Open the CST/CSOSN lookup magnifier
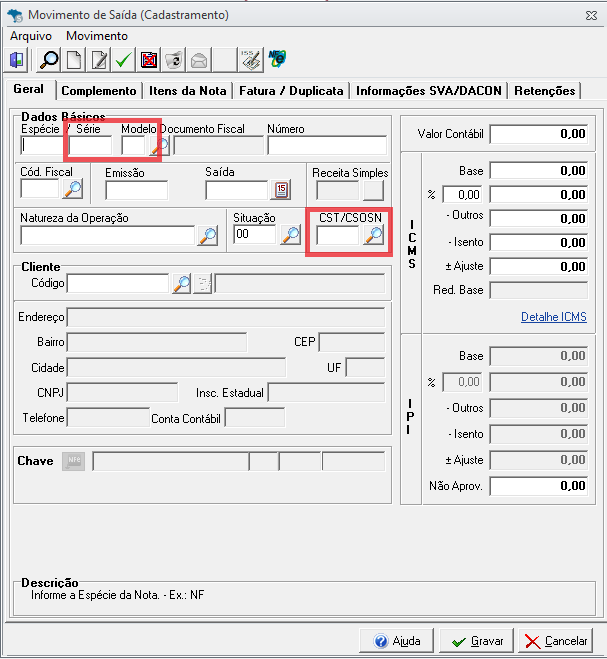This screenshot has height=659, width=607. 374,235
